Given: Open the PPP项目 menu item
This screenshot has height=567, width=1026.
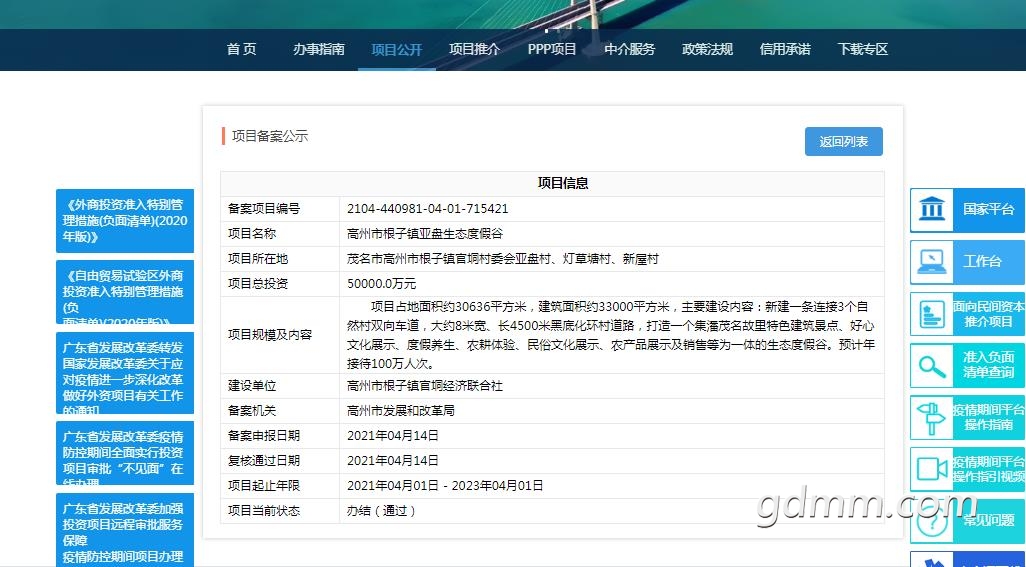Looking at the screenshot, I should [552, 49].
